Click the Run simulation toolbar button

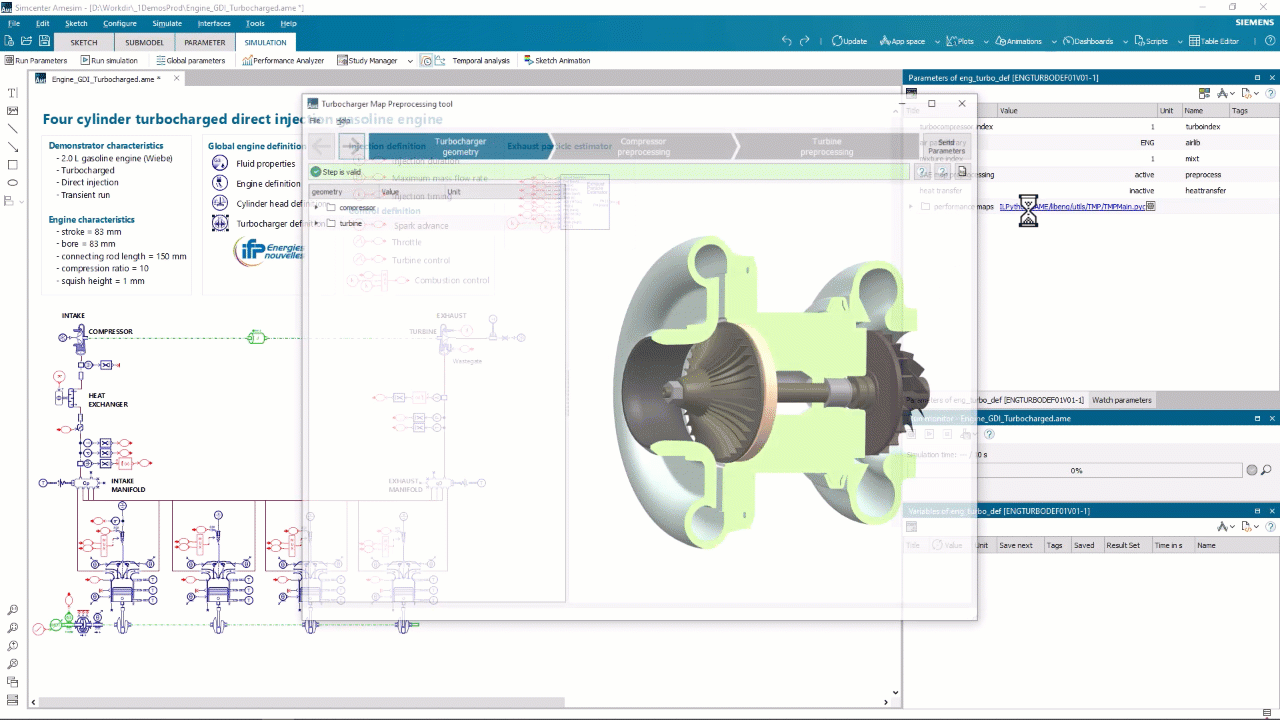pos(108,61)
